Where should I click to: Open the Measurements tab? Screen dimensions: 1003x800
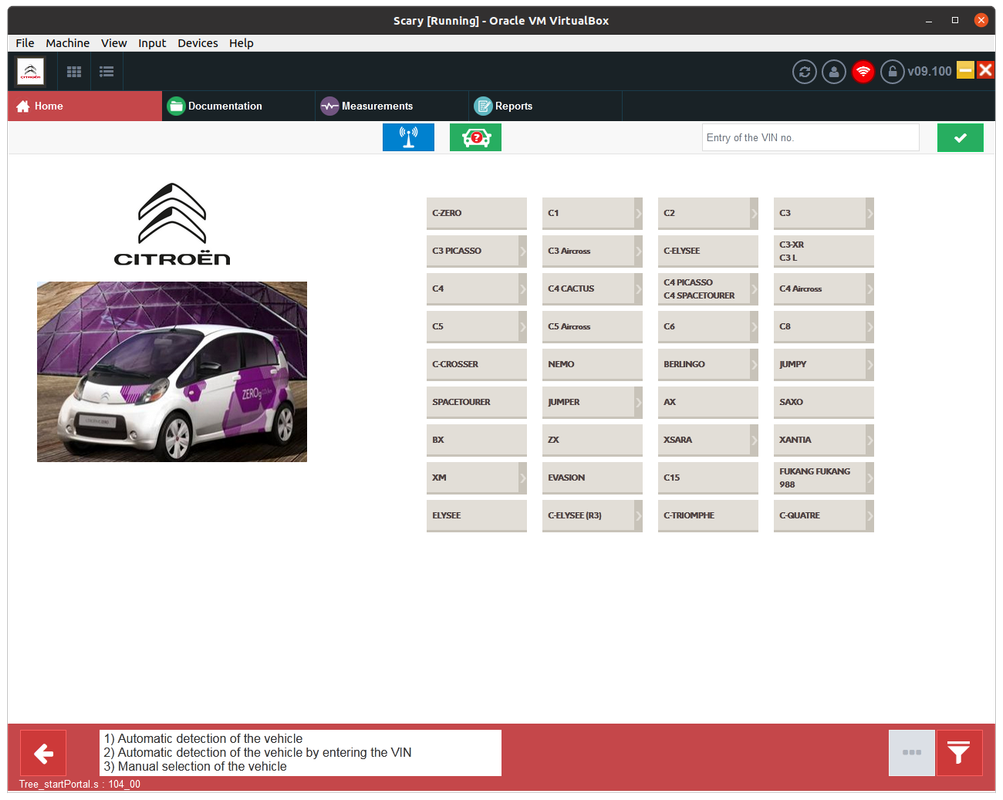391,106
